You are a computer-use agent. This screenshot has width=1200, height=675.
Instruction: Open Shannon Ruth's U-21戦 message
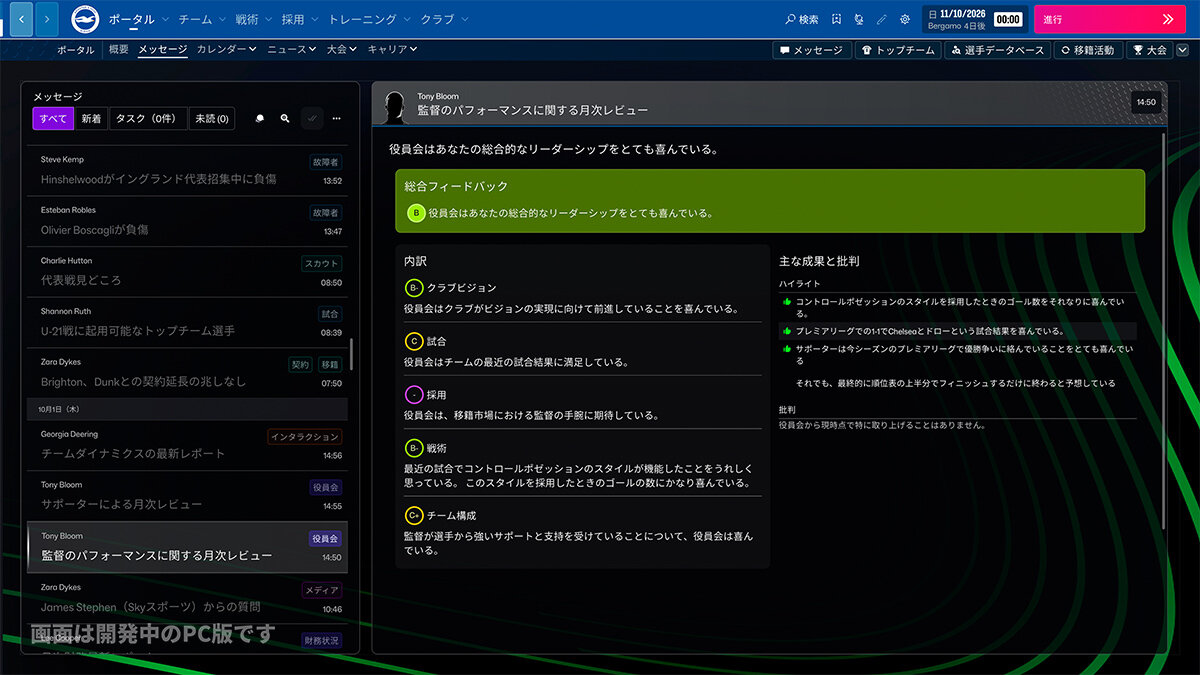click(188, 322)
